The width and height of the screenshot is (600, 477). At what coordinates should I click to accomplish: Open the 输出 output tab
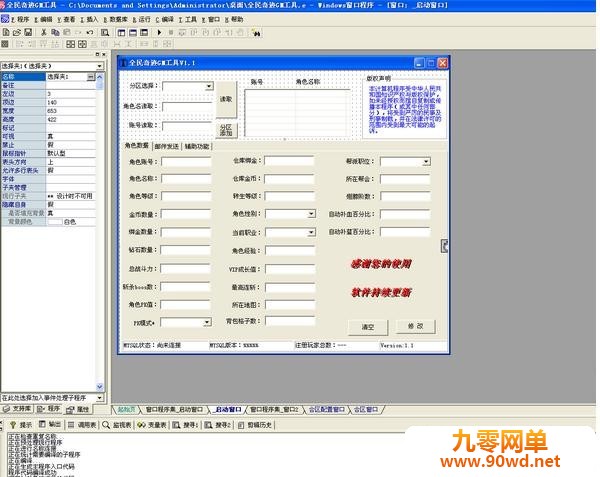(x=51, y=424)
